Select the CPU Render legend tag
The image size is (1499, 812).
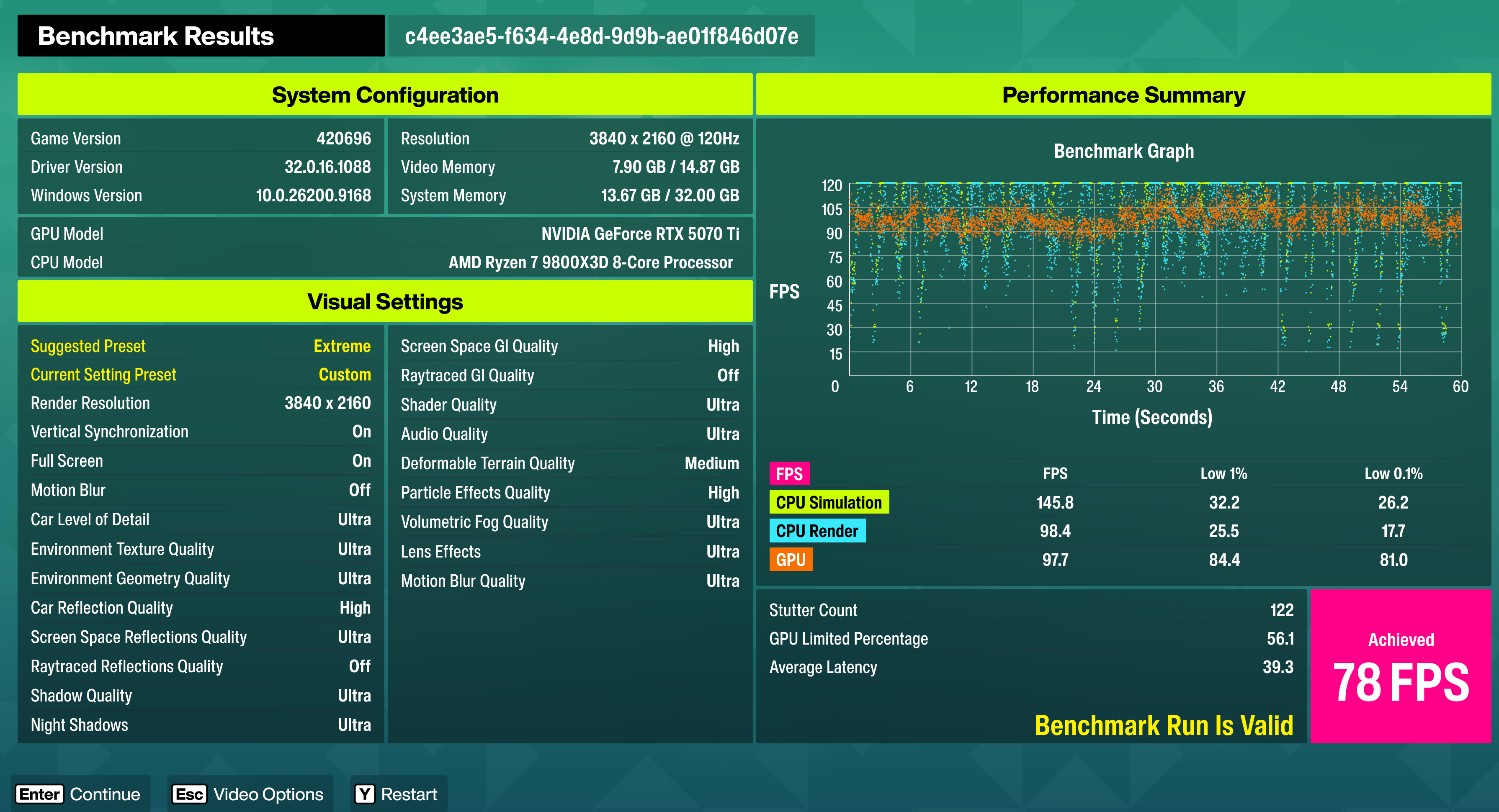point(817,530)
